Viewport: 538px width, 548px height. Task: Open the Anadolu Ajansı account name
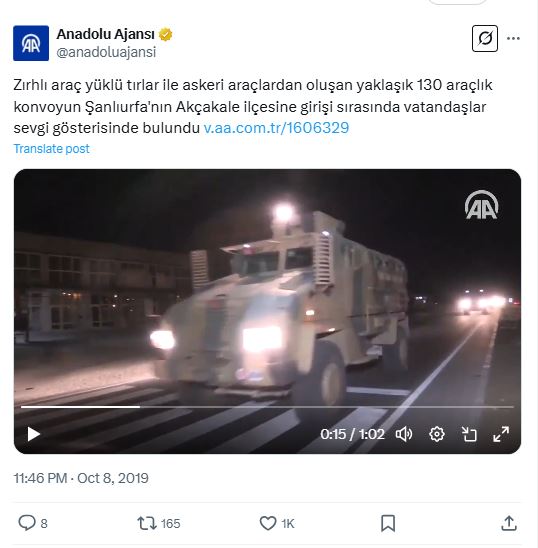tap(105, 34)
